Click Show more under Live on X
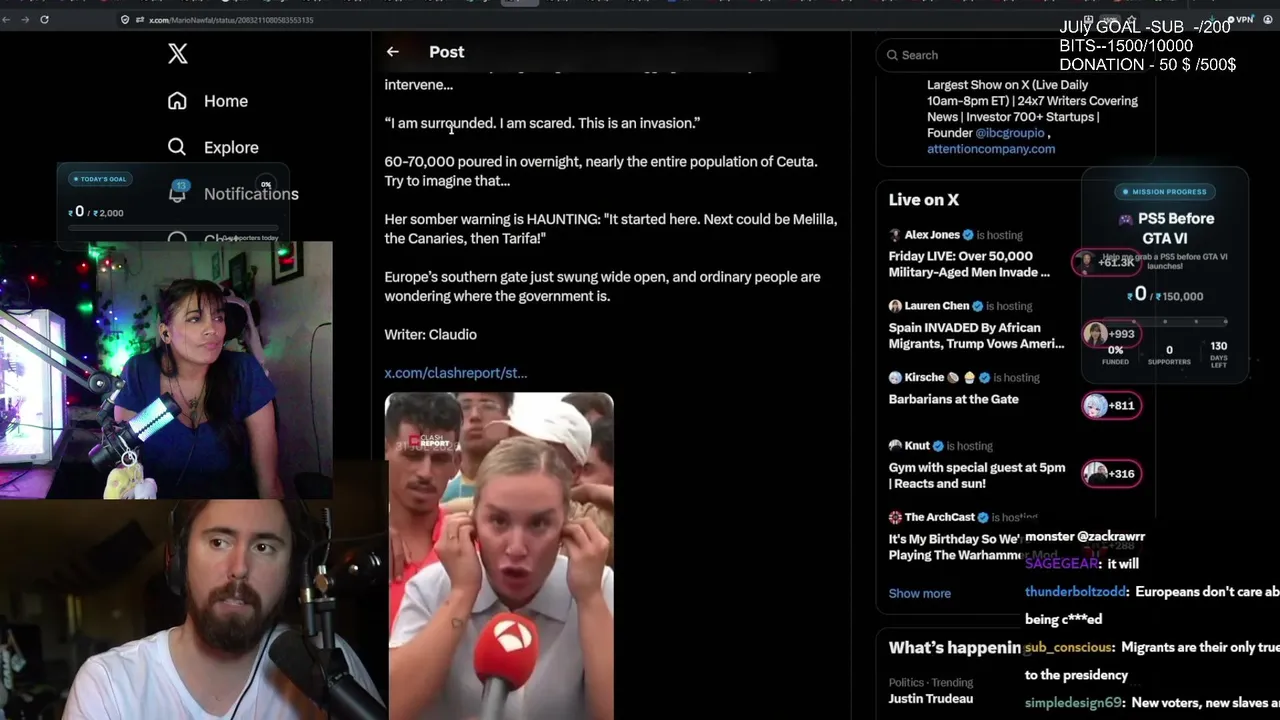Viewport: 1280px width, 720px height. point(920,593)
